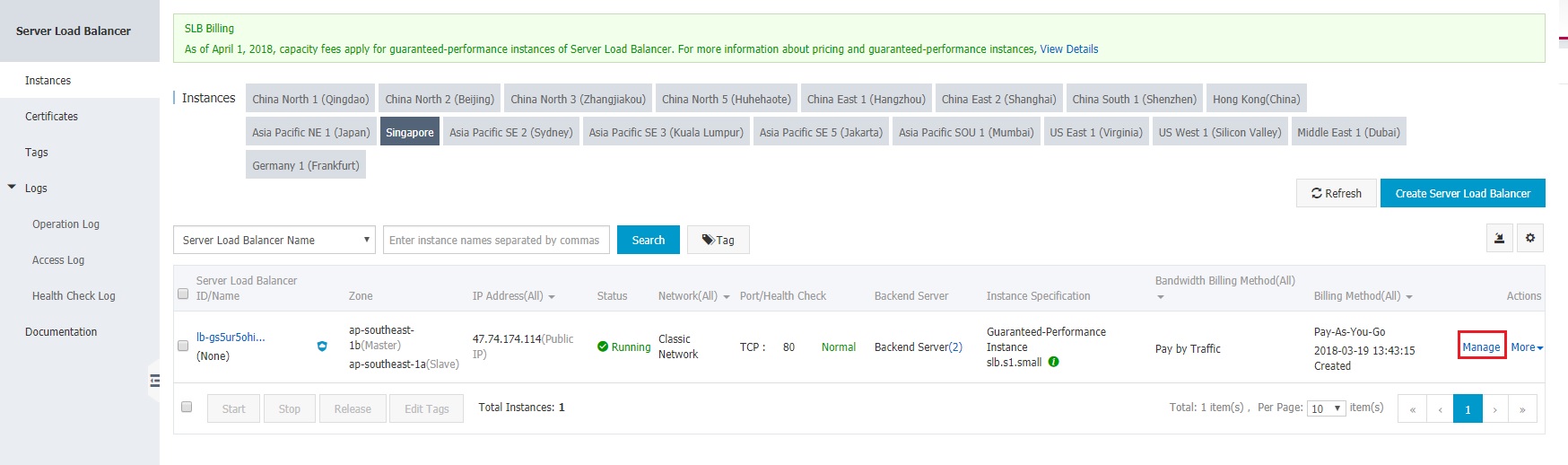Click the Edit Tags button
The width and height of the screenshot is (1568, 465).
click(427, 408)
